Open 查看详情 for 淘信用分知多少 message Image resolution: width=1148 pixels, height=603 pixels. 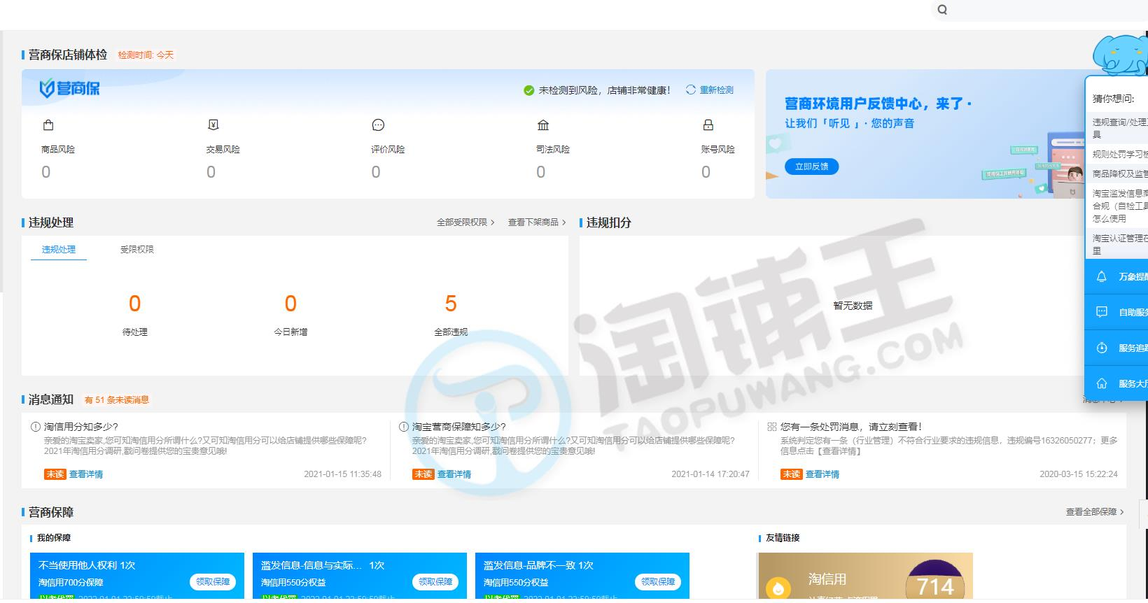coord(86,474)
